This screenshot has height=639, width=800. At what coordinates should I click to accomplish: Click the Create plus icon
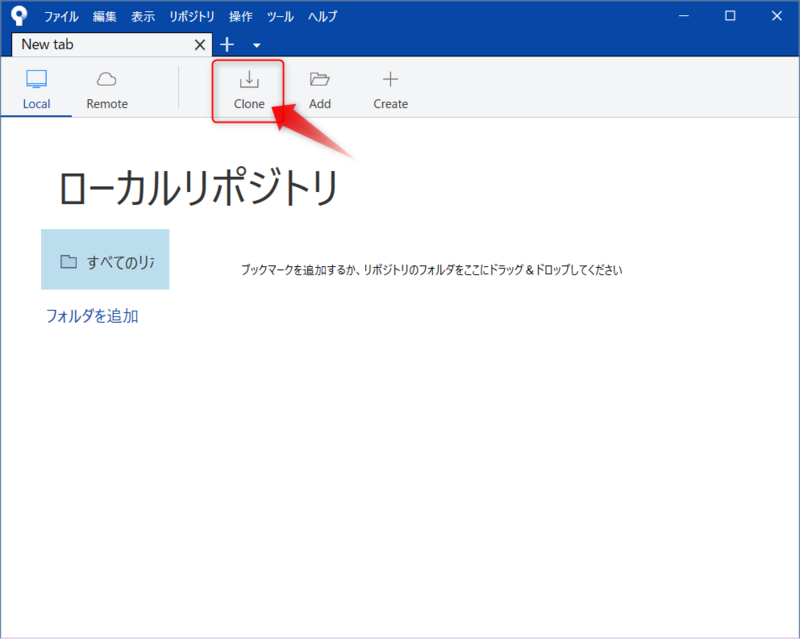pyautogui.click(x=390, y=79)
